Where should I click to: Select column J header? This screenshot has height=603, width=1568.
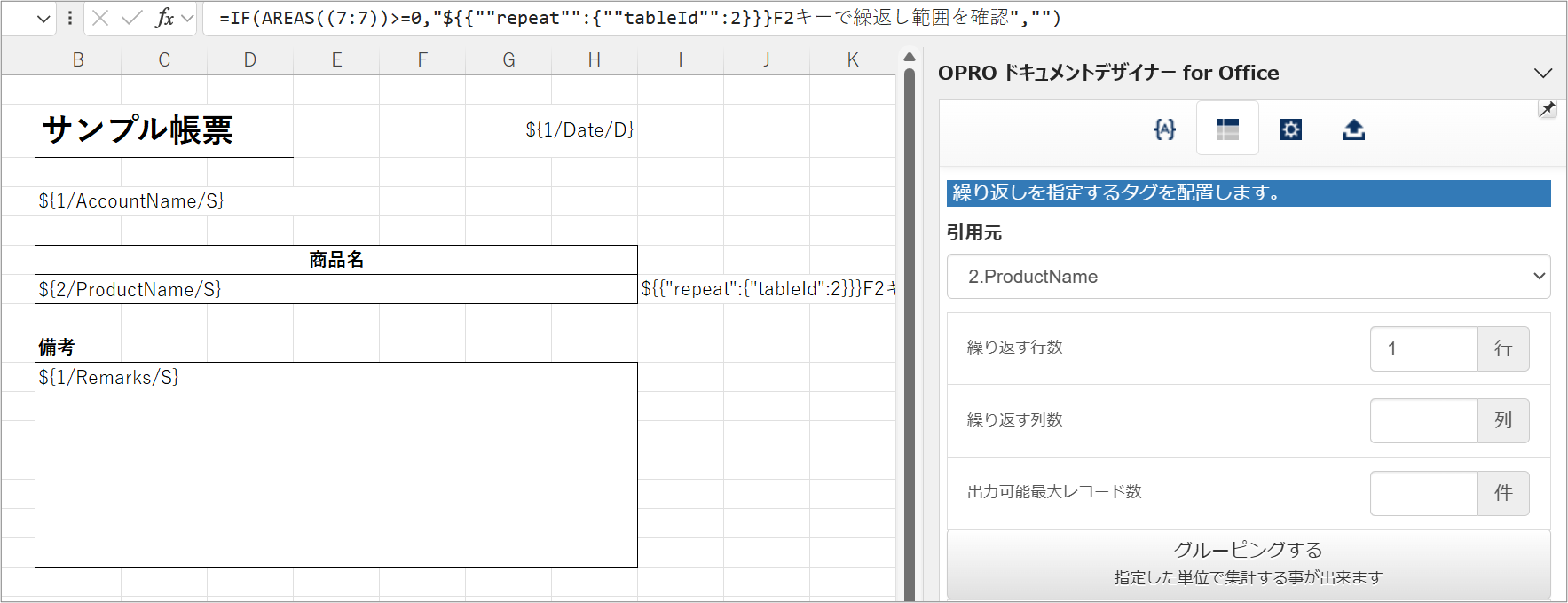tap(767, 60)
